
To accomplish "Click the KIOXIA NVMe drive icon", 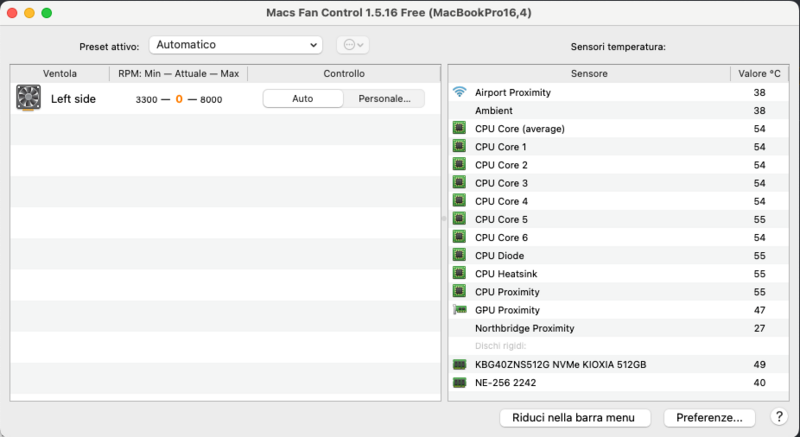I will (x=459, y=365).
